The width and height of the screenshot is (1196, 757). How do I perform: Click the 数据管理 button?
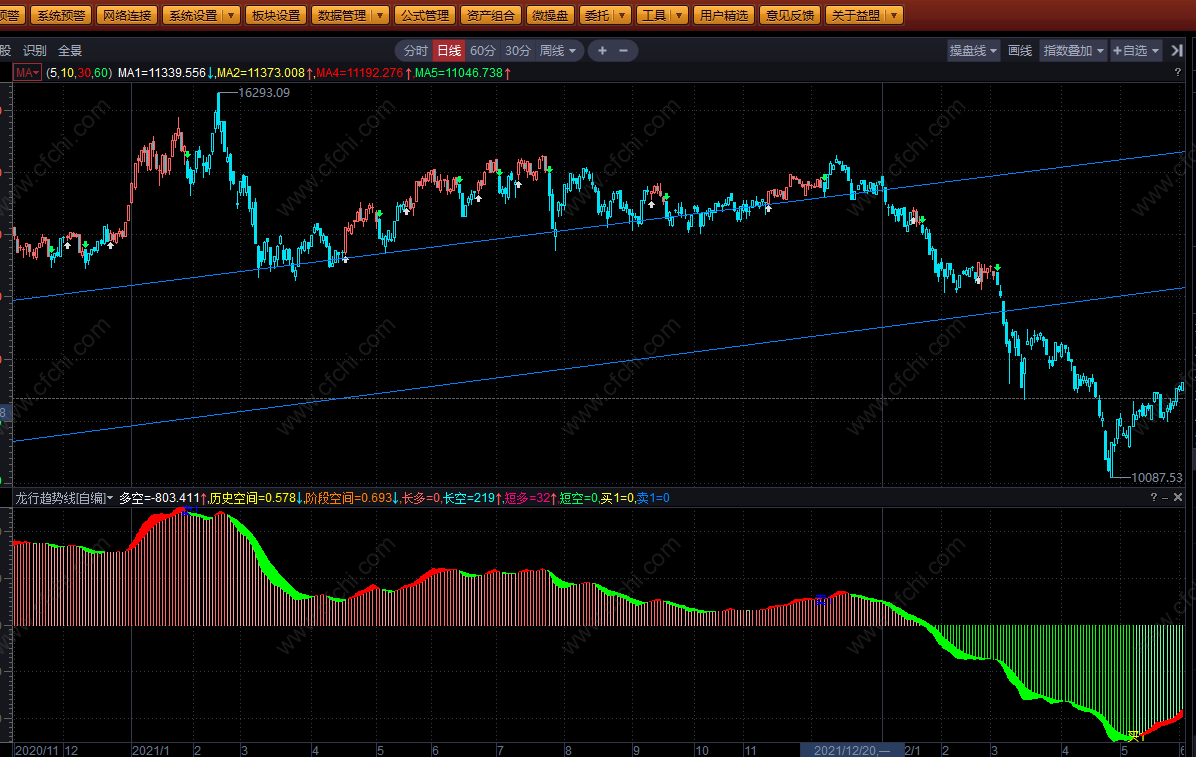coord(342,15)
